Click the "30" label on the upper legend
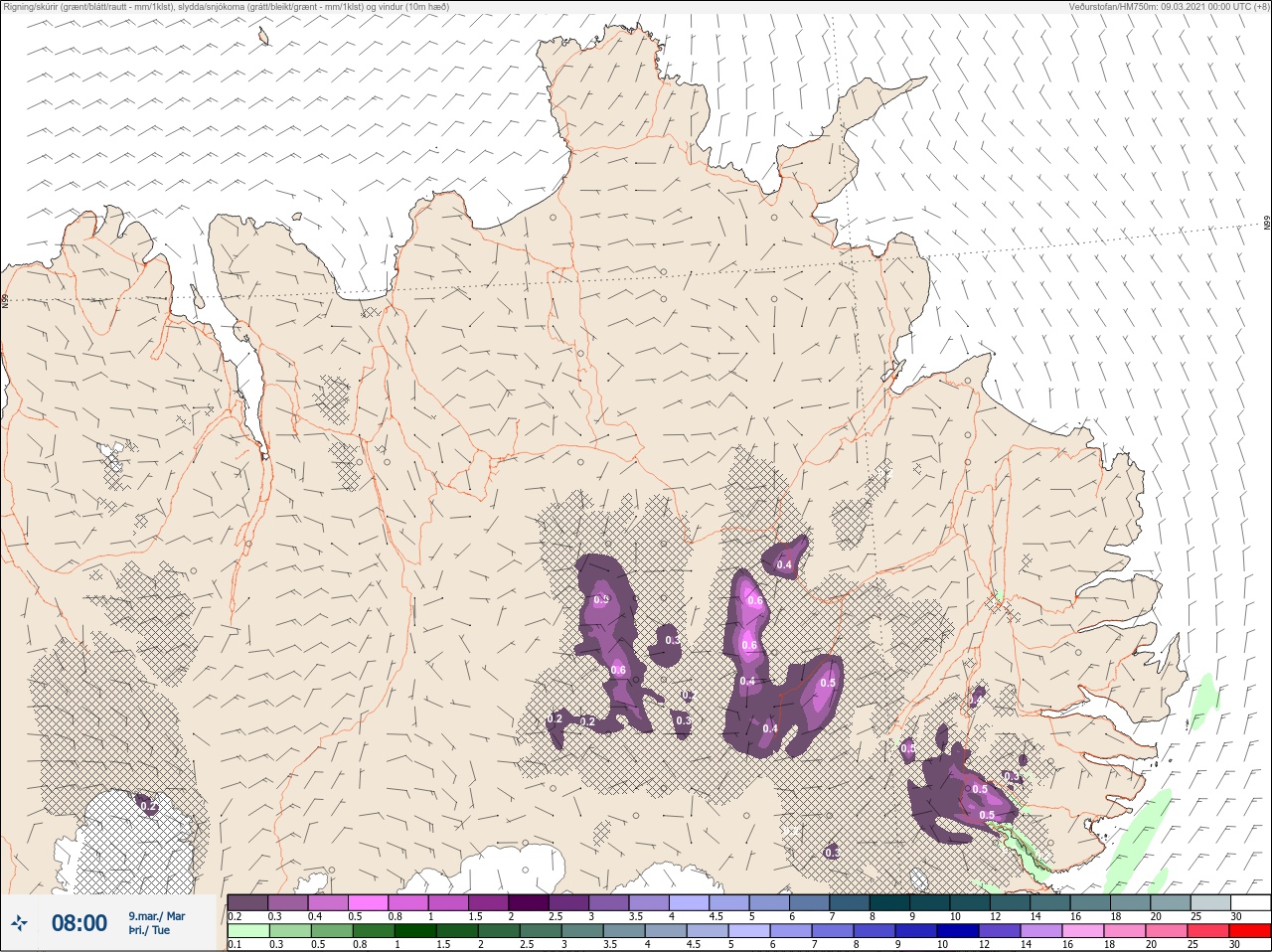The height and width of the screenshot is (952, 1272). [1235, 916]
